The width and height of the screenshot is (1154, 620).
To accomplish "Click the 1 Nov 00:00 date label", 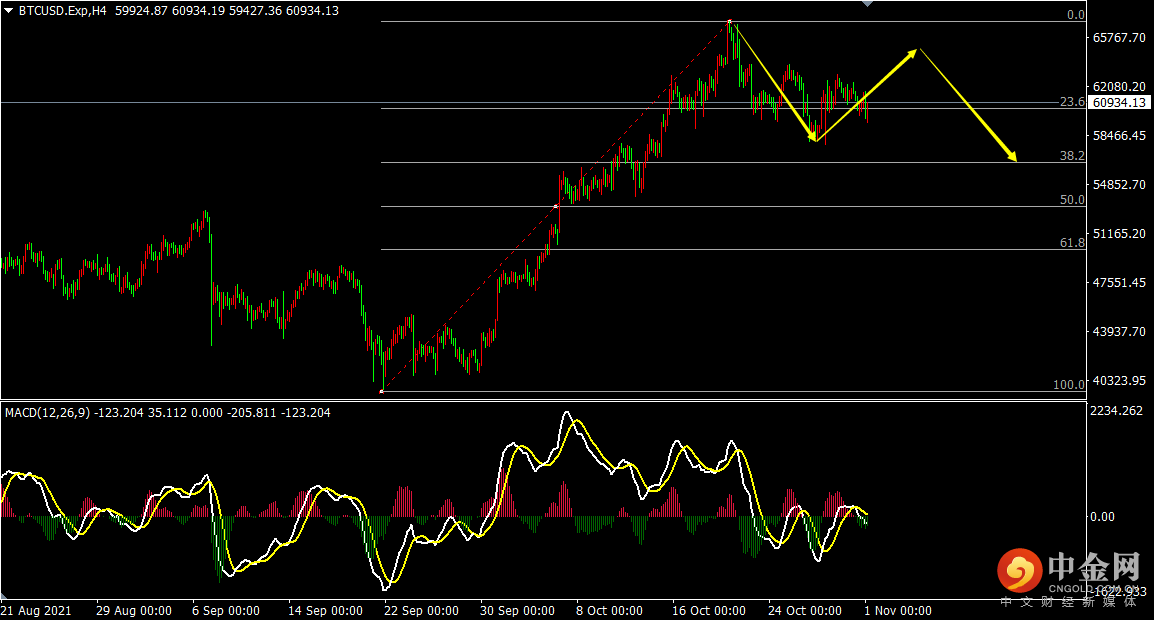I will click(x=898, y=610).
